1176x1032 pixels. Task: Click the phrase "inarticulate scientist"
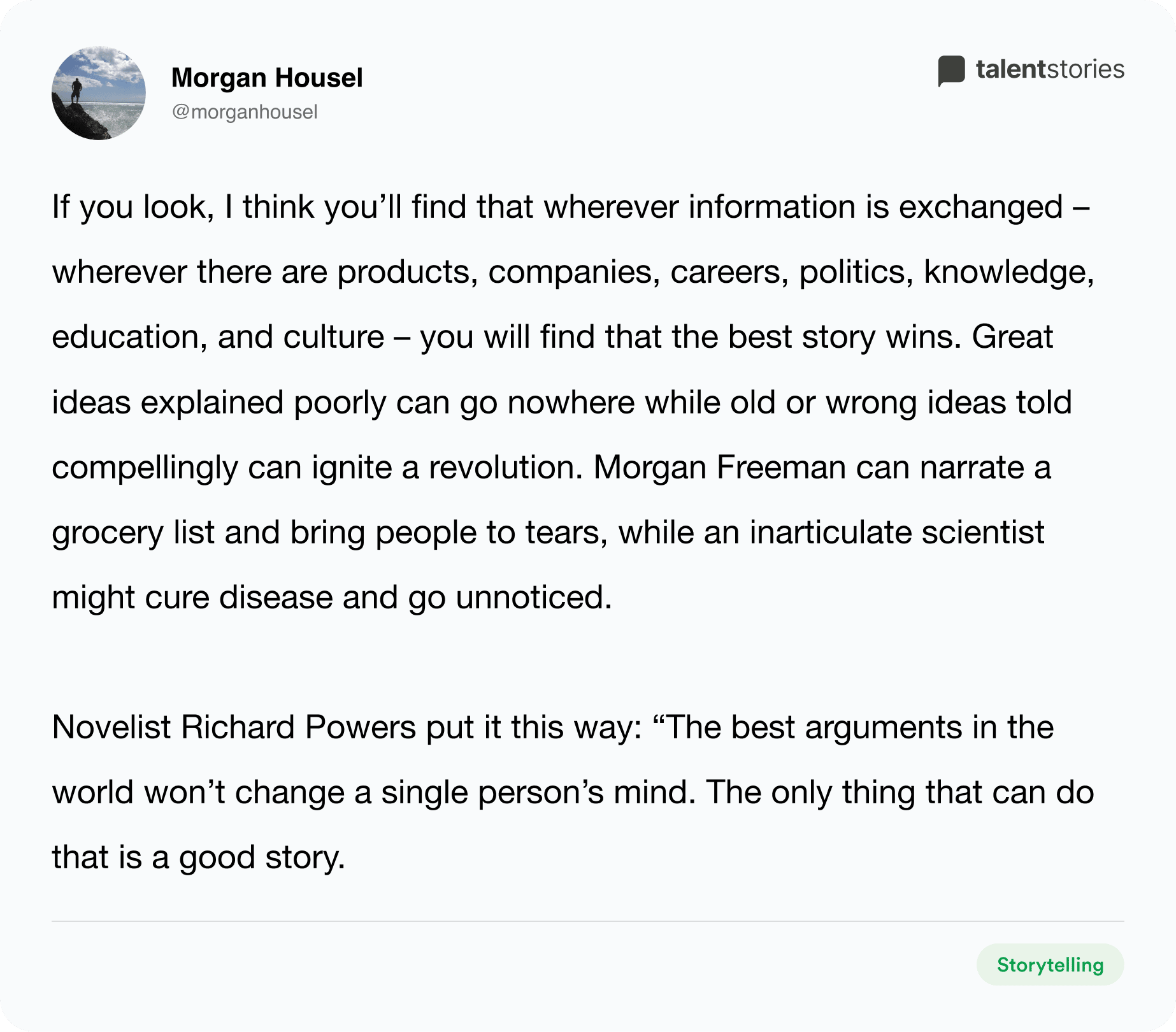pos(897,533)
